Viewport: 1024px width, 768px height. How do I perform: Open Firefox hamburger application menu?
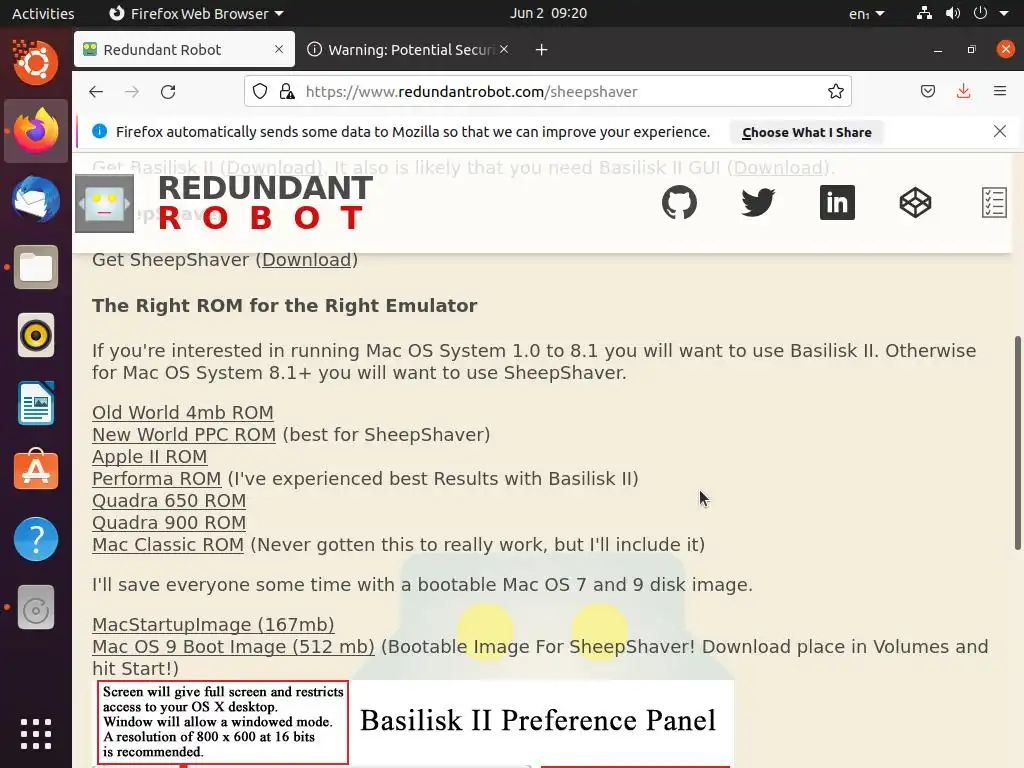click(x=1000, y=91)
